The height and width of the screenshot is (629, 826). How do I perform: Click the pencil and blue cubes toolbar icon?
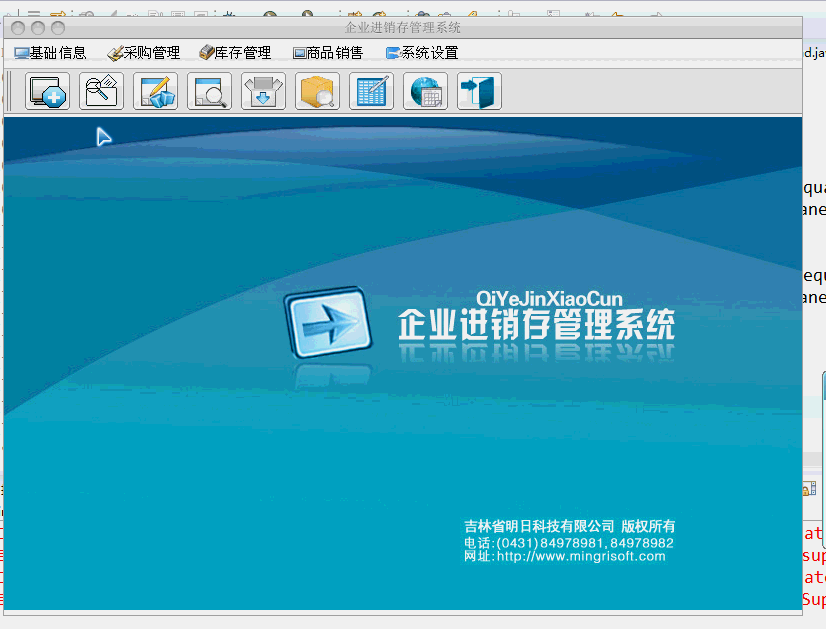coord(155,91)
